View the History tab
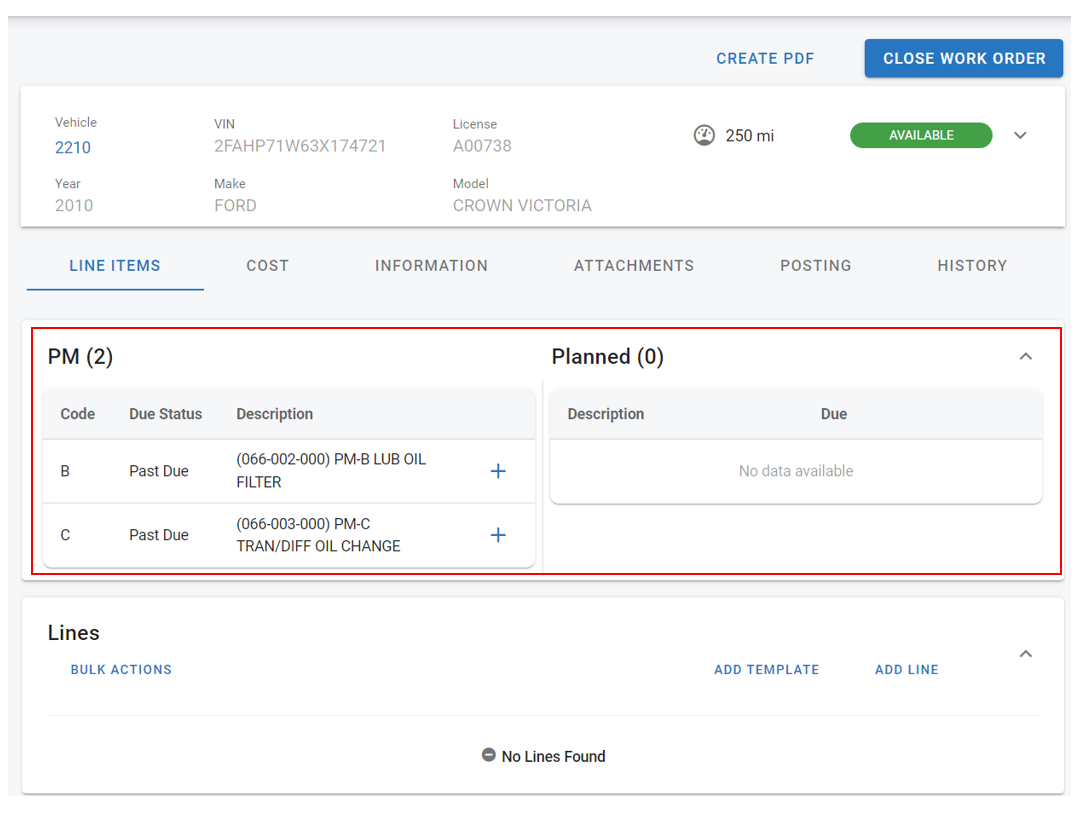 (972, 266)
